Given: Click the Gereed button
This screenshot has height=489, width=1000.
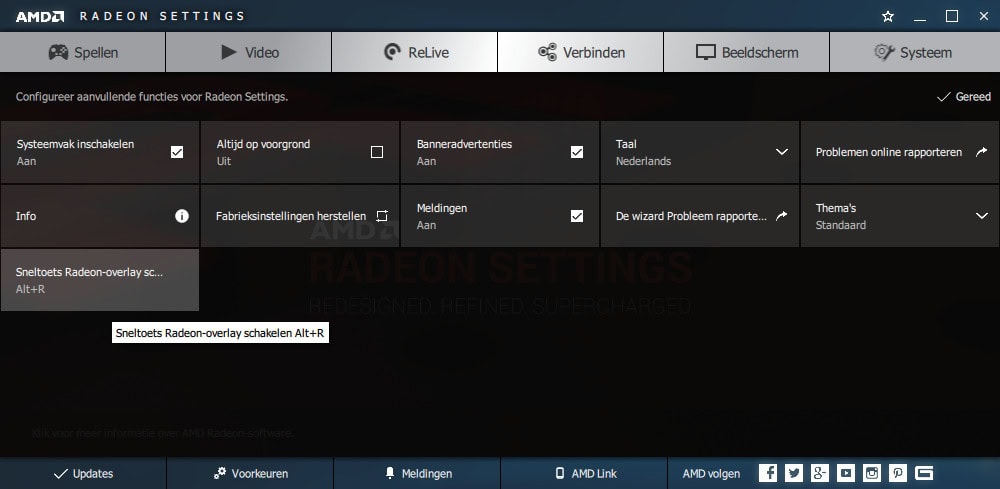Looking at the screenshot, I should pyautogui.click(x=964, y=97).
